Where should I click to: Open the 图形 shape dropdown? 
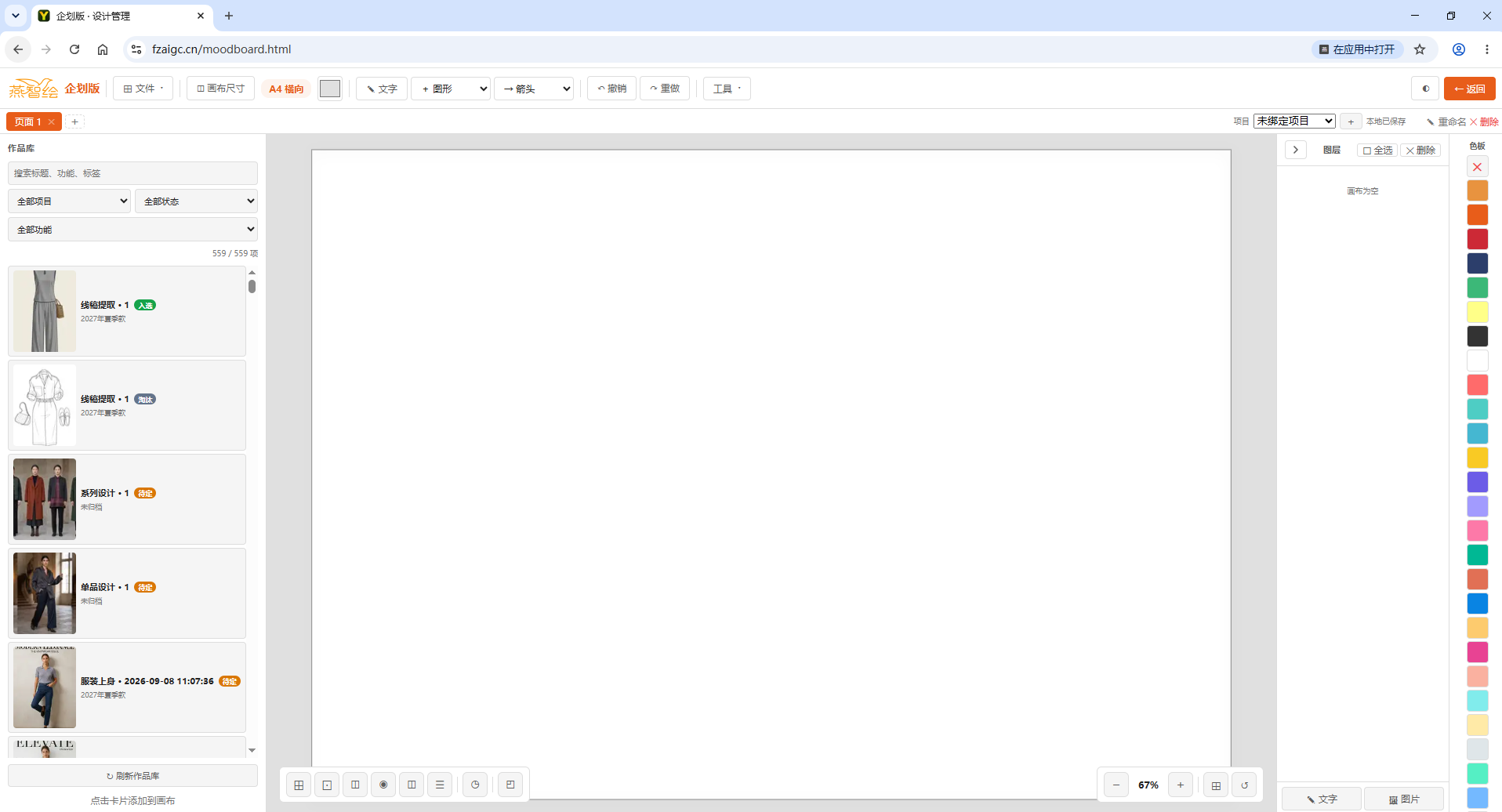[x=451, y=89]
